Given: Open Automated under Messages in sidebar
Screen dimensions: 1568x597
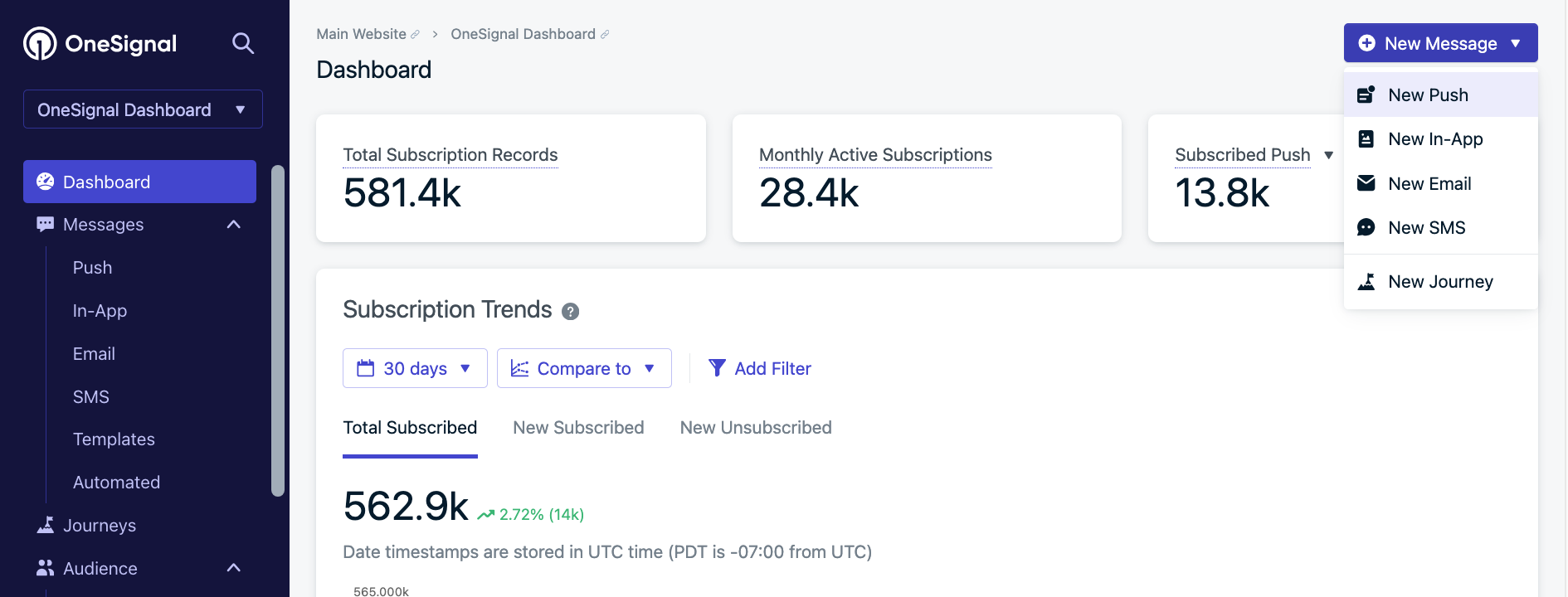Looking at the screenshot, I should [x=116, y=483].
